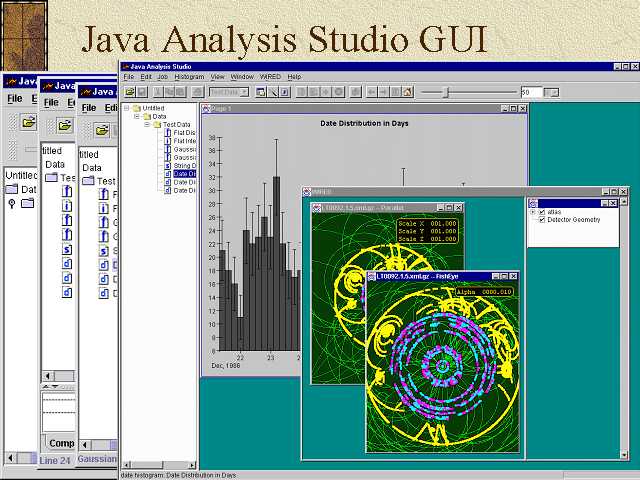Click the save icon in main toolbar
This screenshot has width=640, height=480.
coord(142,92)
